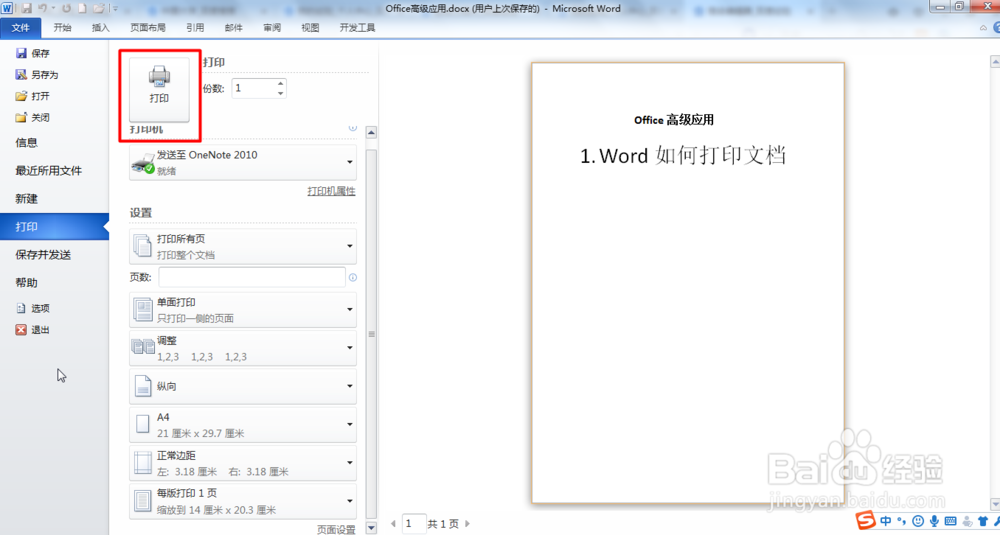Open the 1 Page Per Sheet (每版打印1页) dropdown

coord(243,501)
